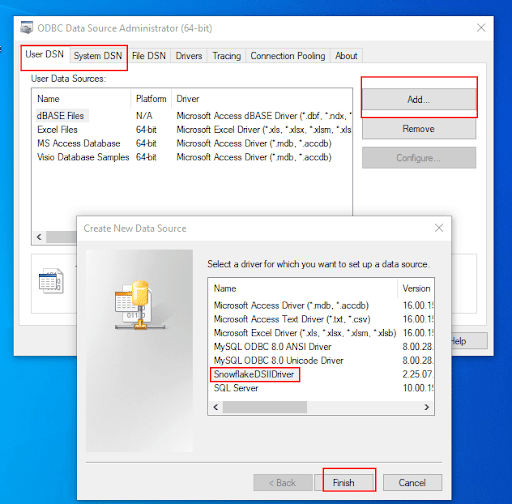Select MySQL ODBC 8.0 ANSI Driver
The height and width of the screenshot is (504, 512).
(x=272, y=347)
